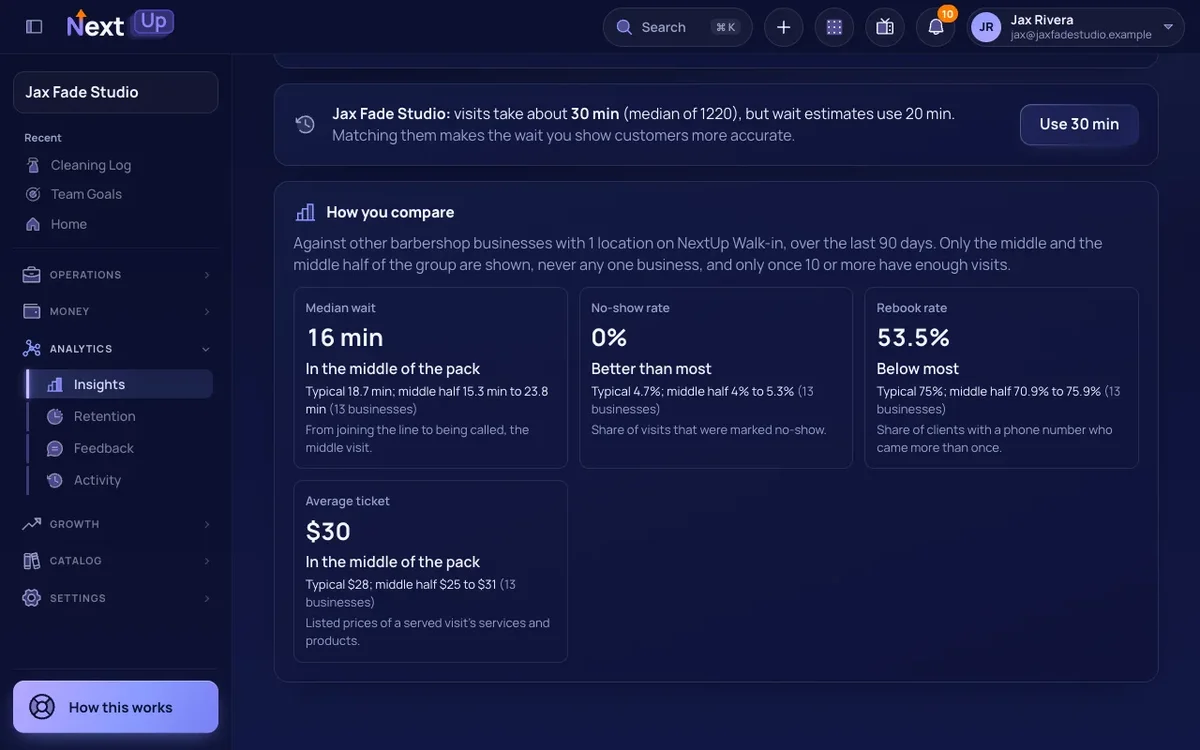Click the Use 30 min button
1200x750 pixels.
pyautogui.click(x=1079, y=124)
